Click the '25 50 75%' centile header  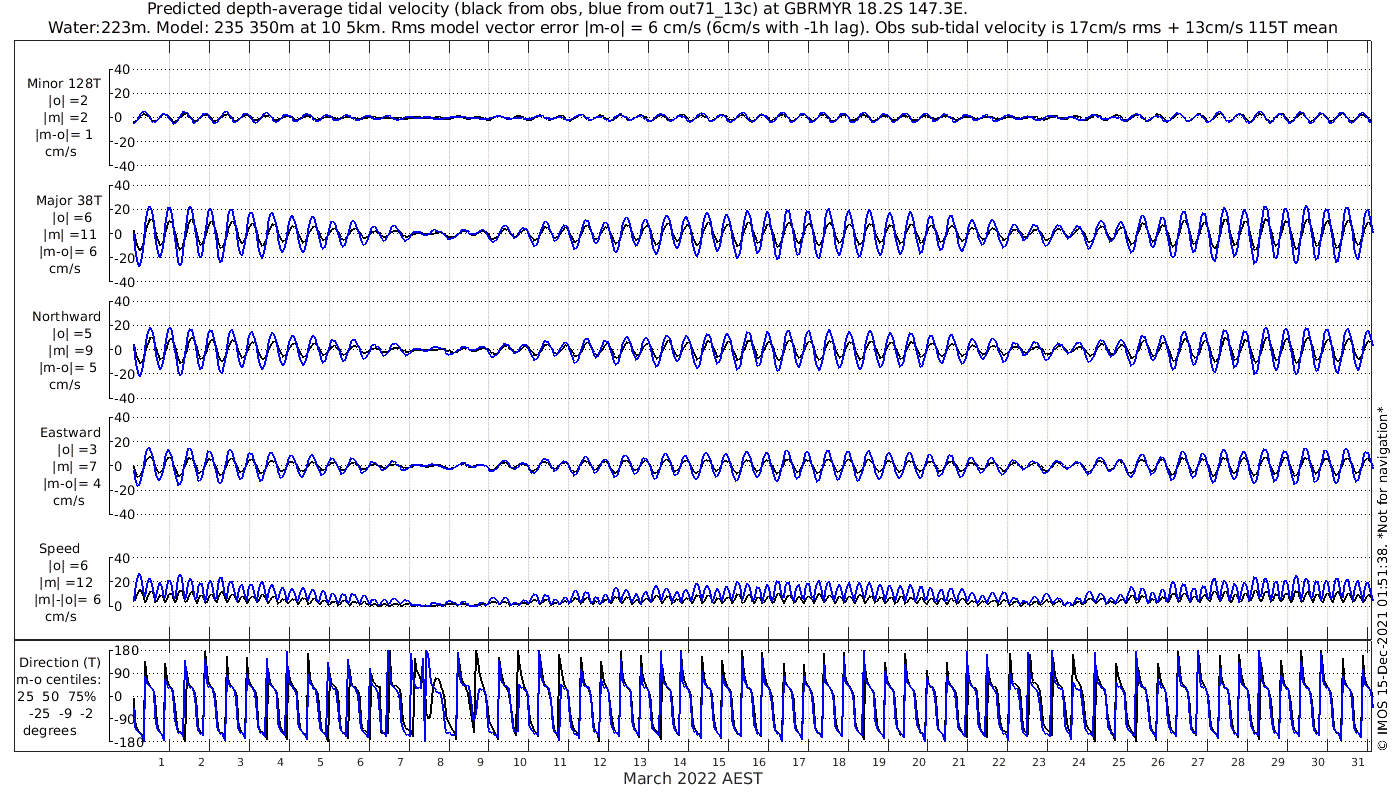coord(56,696)
